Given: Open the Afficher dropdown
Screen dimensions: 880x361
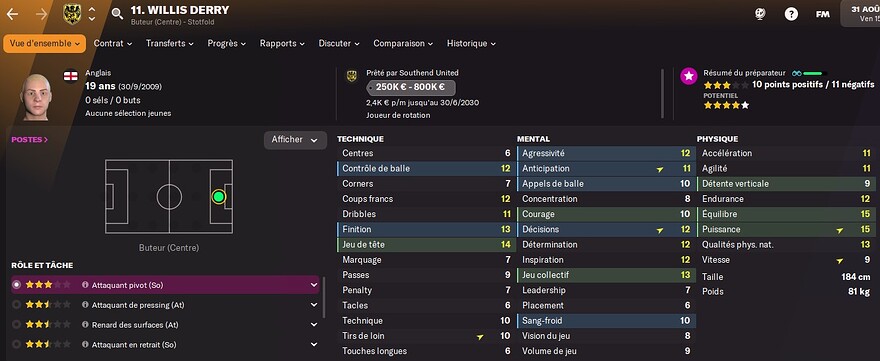Looking at the screenshot, I should (x=295, y=140).
